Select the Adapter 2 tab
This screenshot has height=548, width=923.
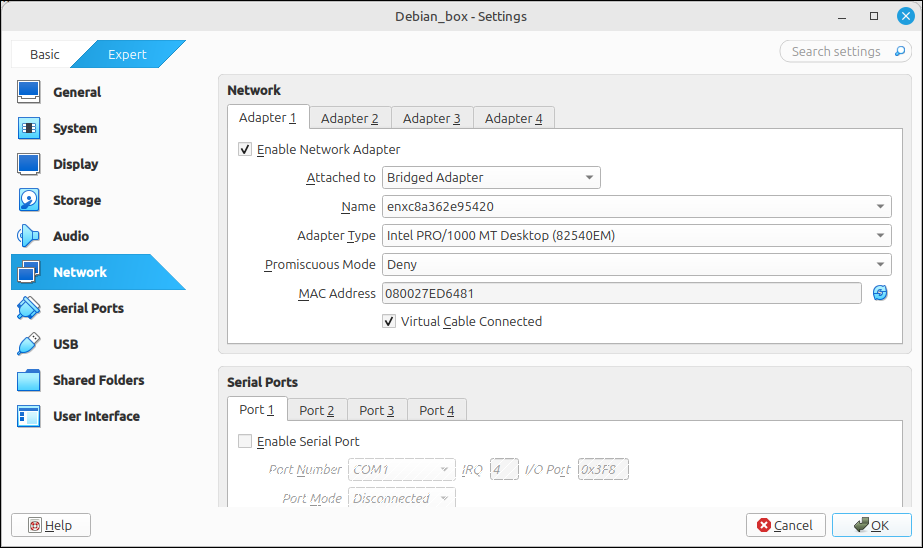tap(350, 118)
